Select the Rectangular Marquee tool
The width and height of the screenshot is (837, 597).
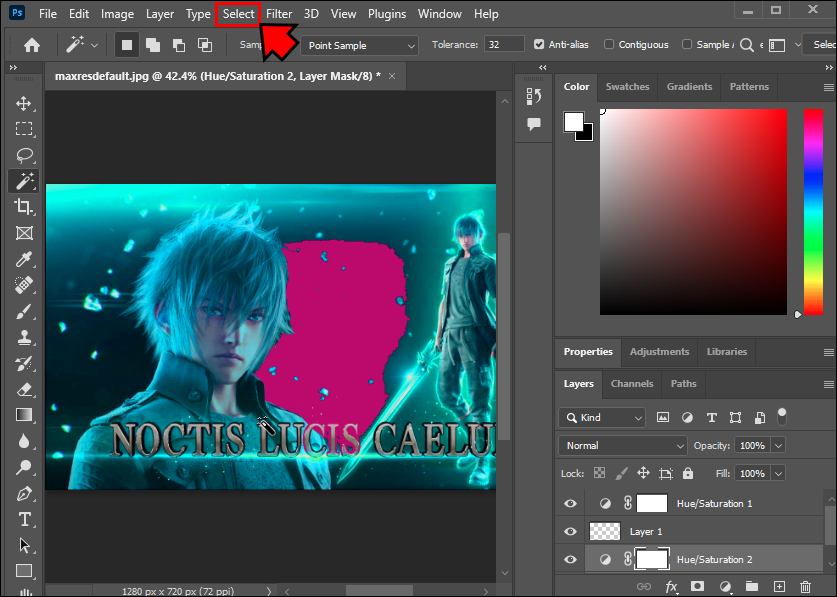(x=24, y=129)
